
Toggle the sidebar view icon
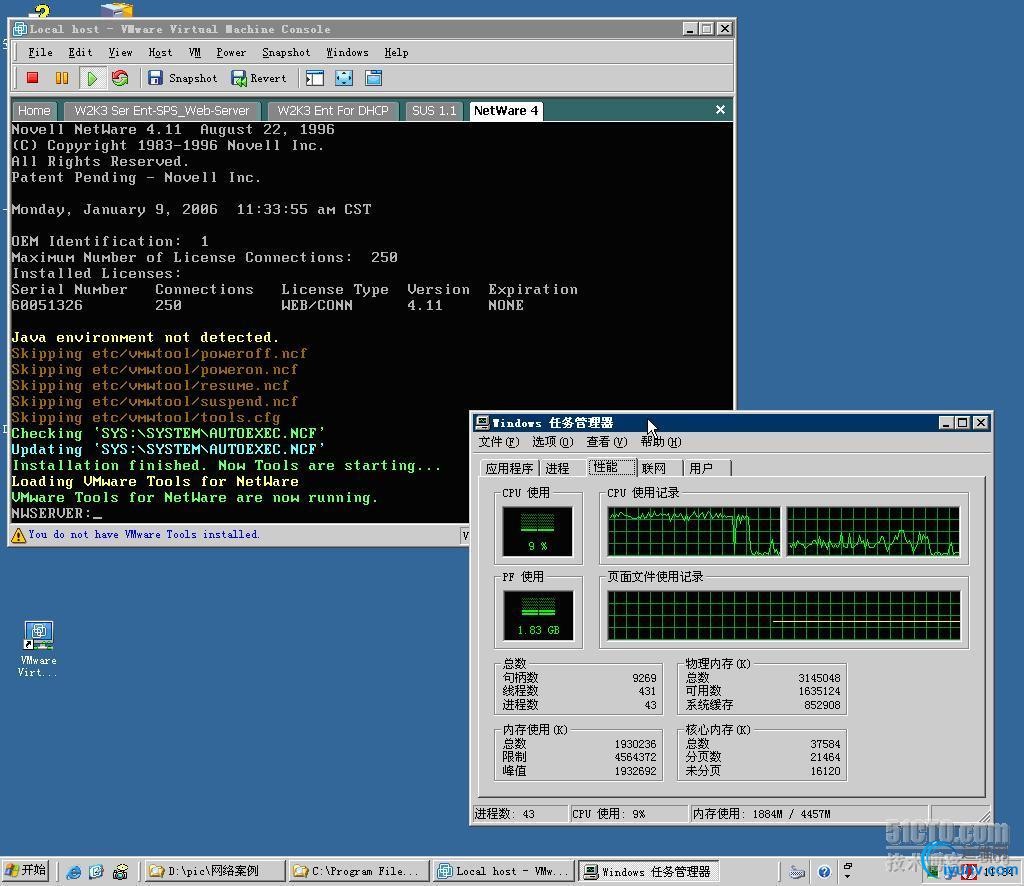click(315, 78)
